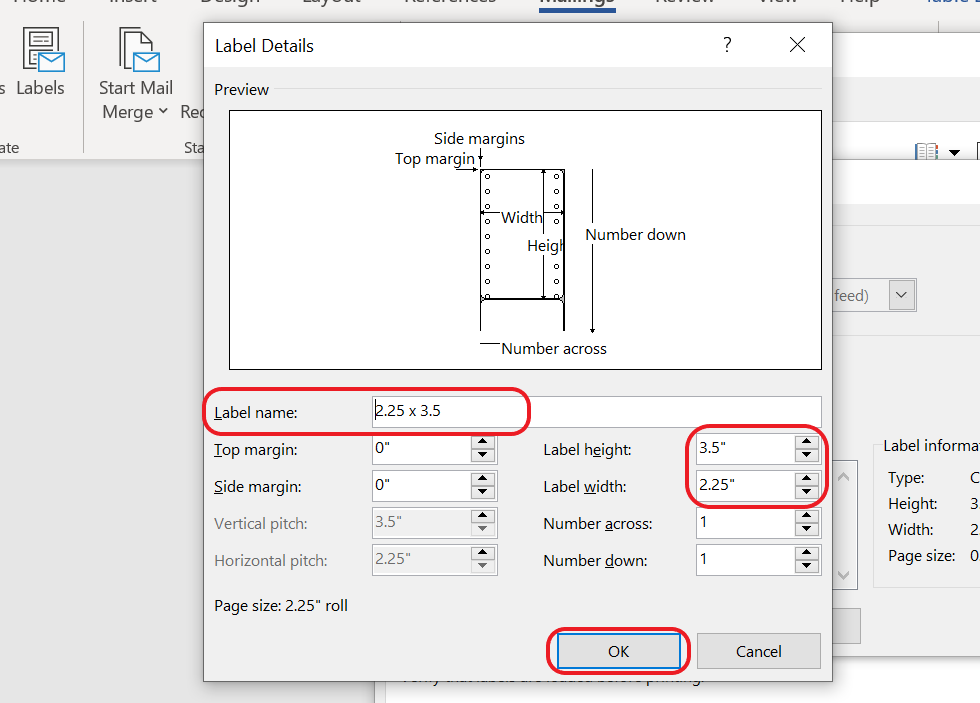Click the Label width input box
The image size is (980, 703).
click(743, 486)
